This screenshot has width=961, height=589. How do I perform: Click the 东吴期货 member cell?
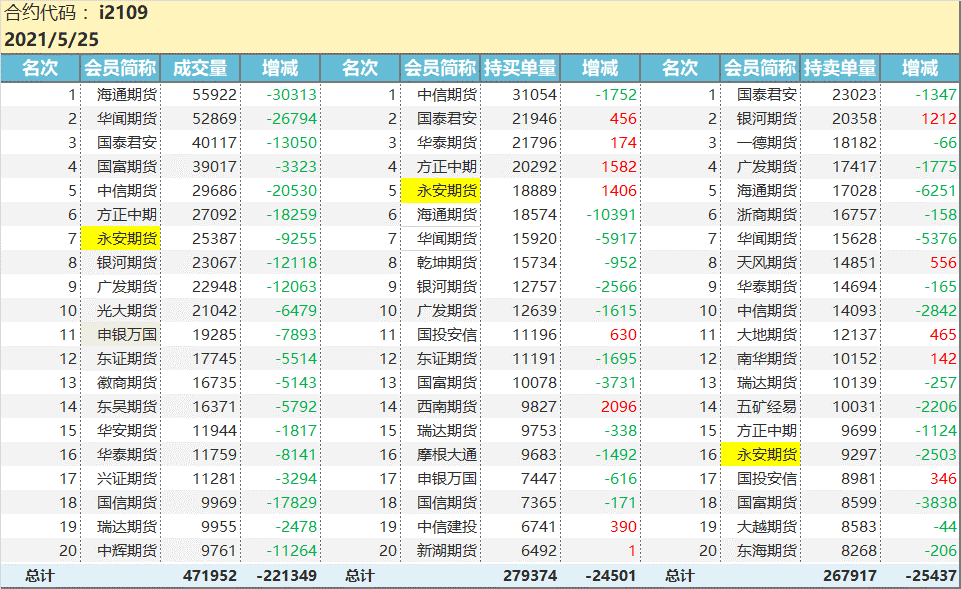click(x=127, y=406)
